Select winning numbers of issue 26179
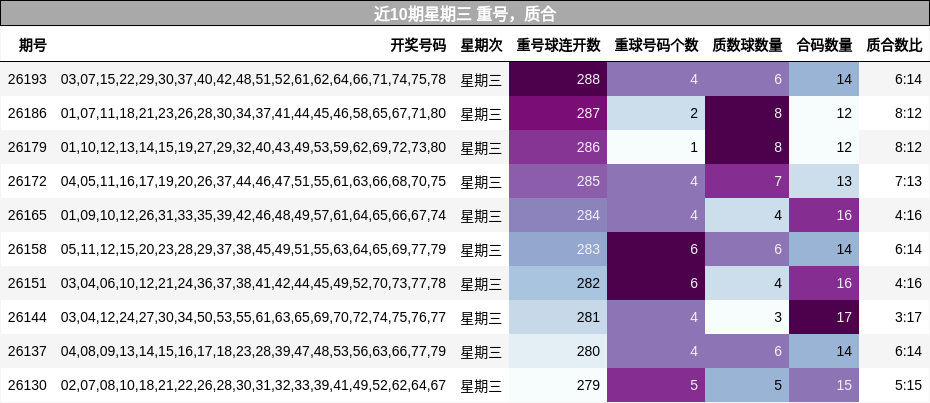Image resolution: width=930 pixels, height=403 pixels. [x=253, y=147]
